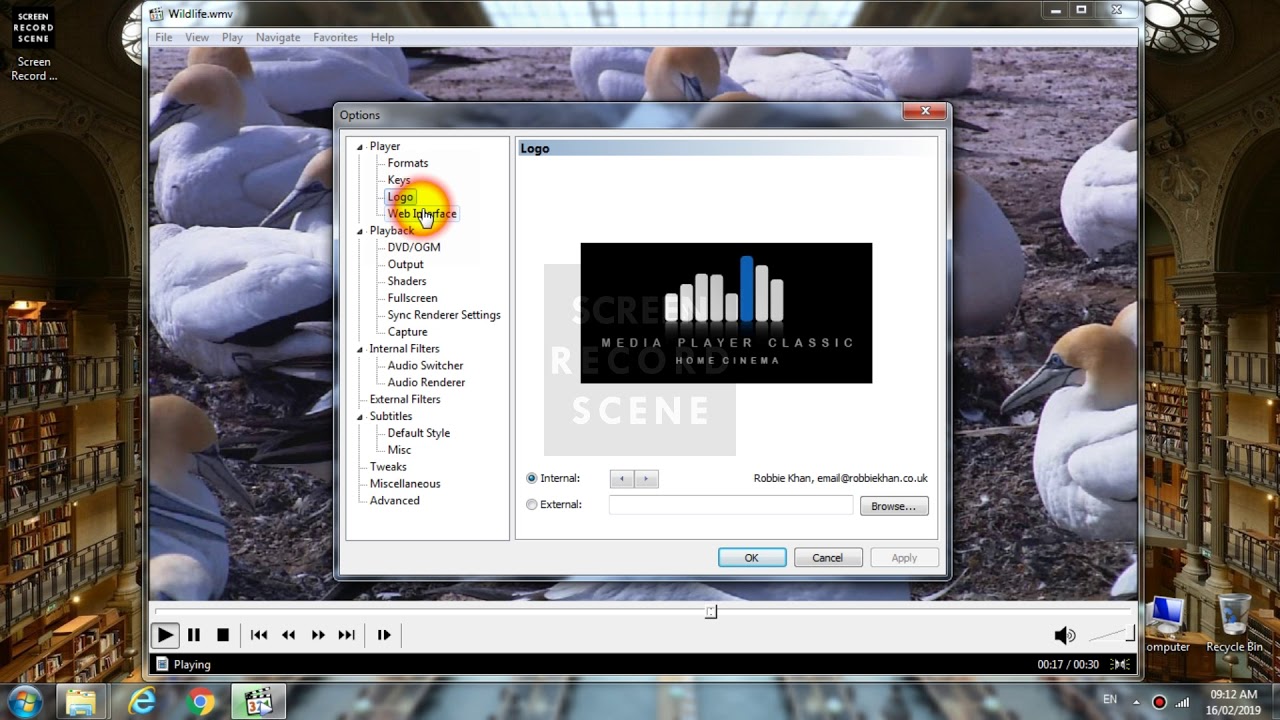Open Screen Record Scene desktop icon
Screen dimensions: 1280x720
pos(34,46)
